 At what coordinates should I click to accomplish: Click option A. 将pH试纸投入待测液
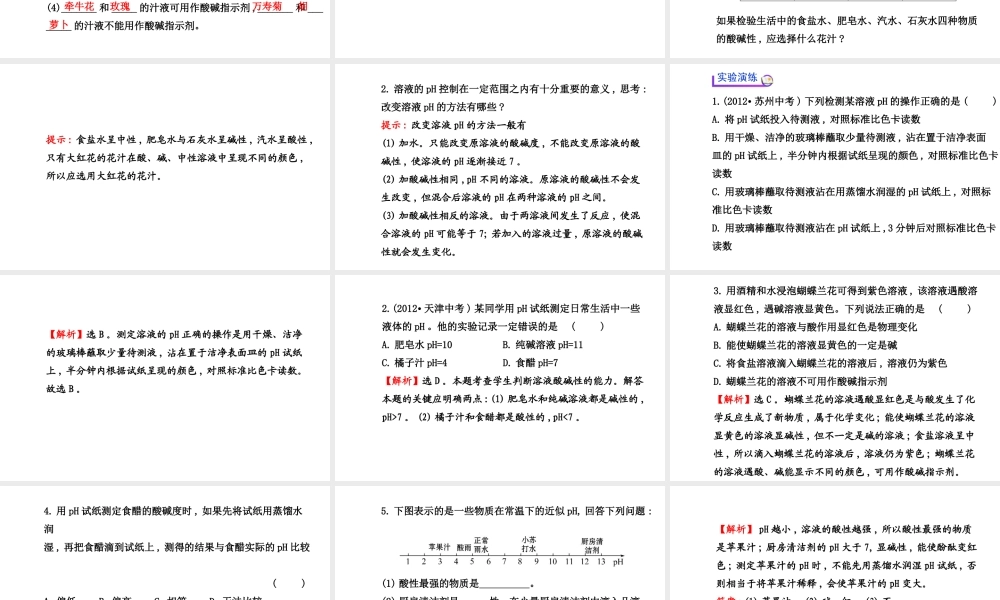[816, 119]
